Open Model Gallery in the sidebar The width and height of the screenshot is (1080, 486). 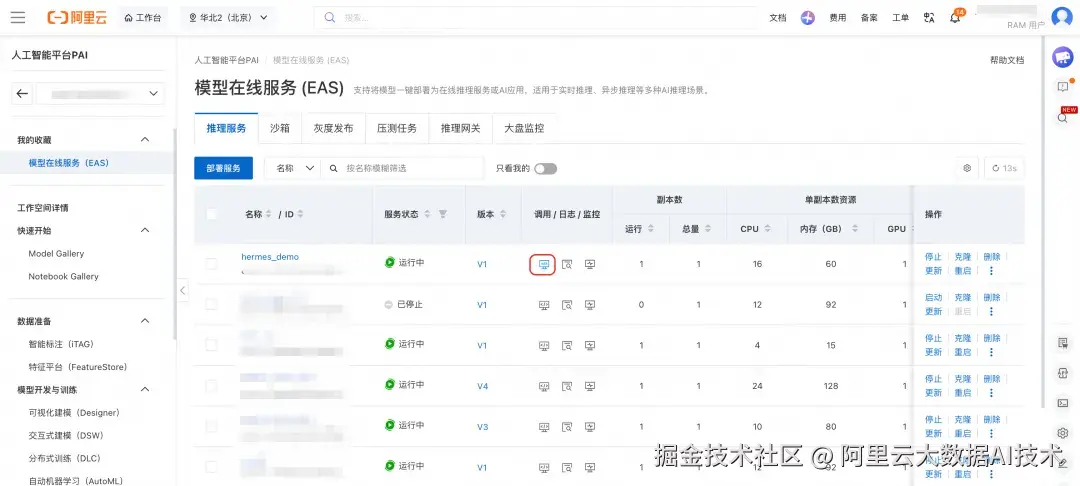[56, 253]
